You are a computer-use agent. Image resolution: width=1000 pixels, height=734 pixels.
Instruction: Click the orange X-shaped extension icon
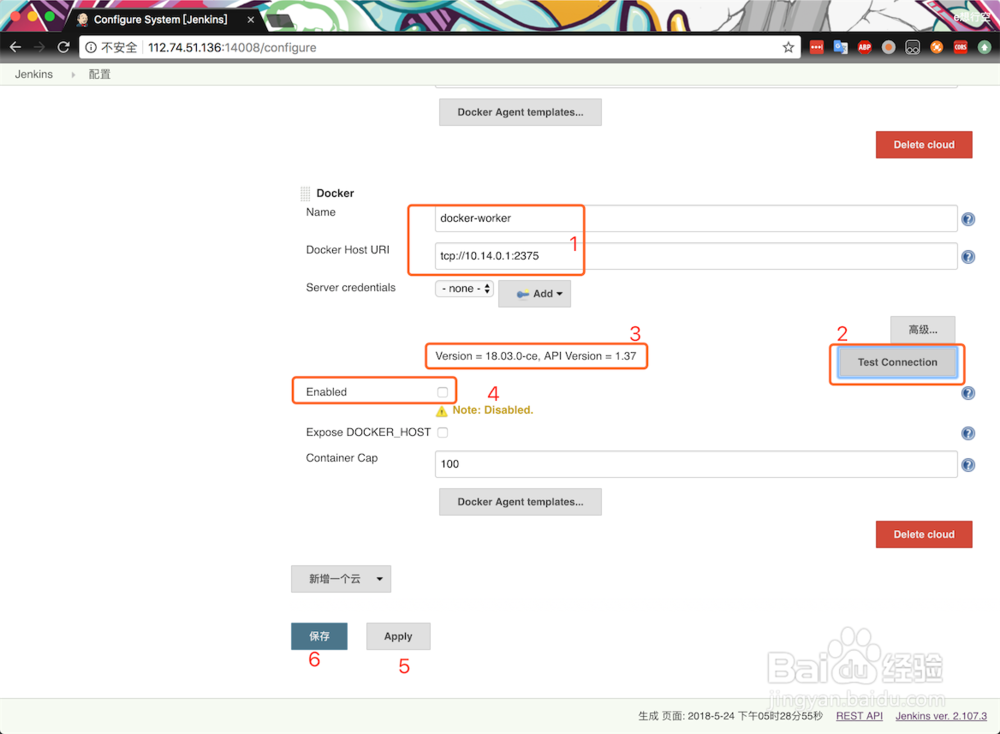click(x=936, y=47)
